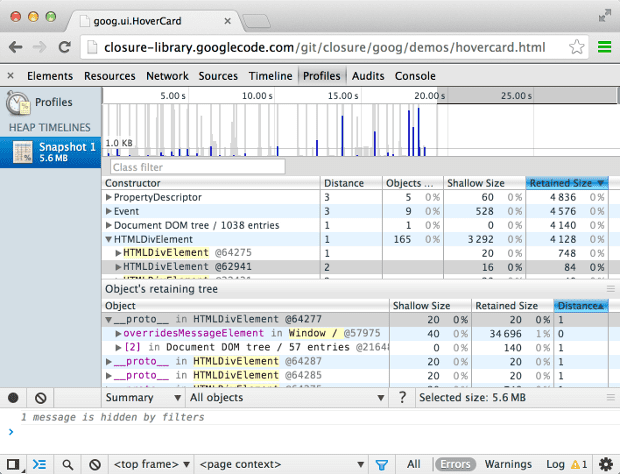This screenshot has width=620, height=474.
Task: Switch to the Network tab
Action: point(167,75)
